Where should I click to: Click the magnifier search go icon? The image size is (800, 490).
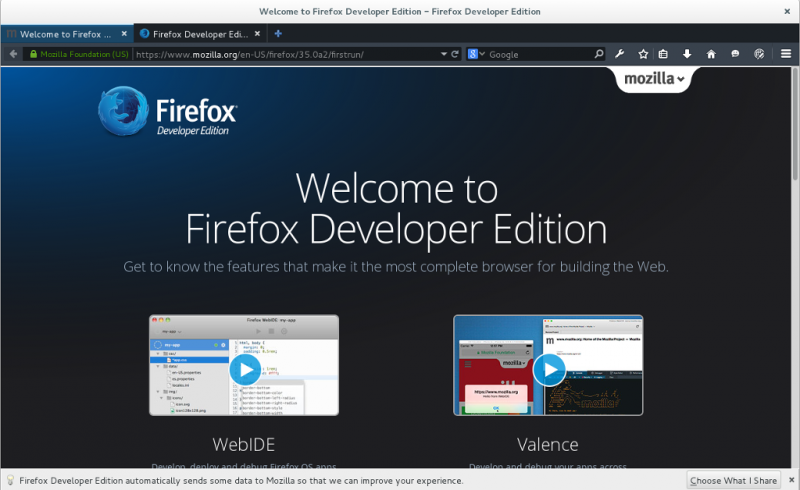[x=599, y=54]
